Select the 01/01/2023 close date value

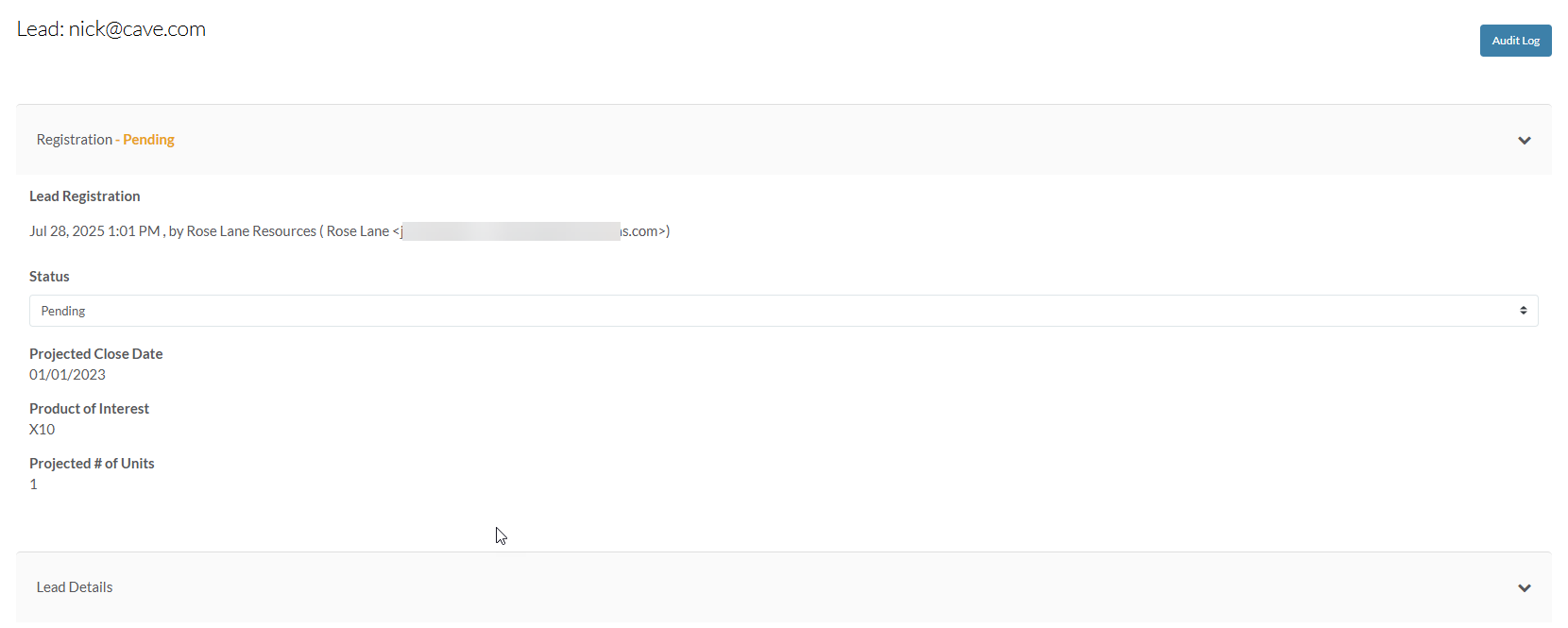(67, 375)
